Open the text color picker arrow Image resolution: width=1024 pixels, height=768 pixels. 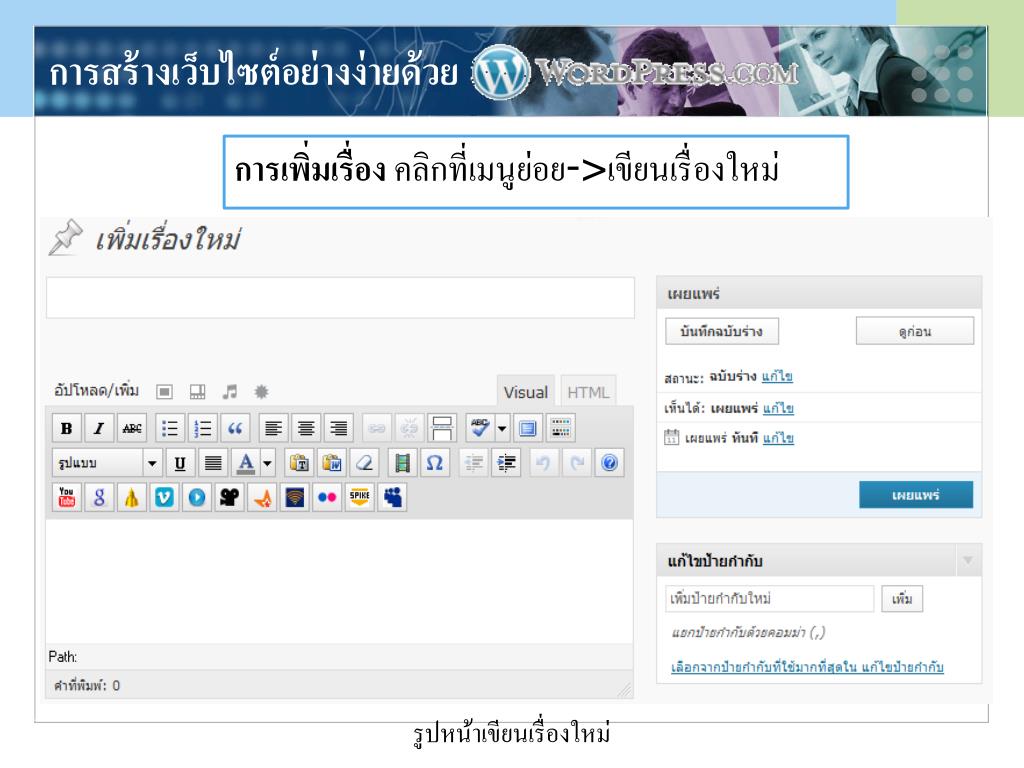pos(268,463)
